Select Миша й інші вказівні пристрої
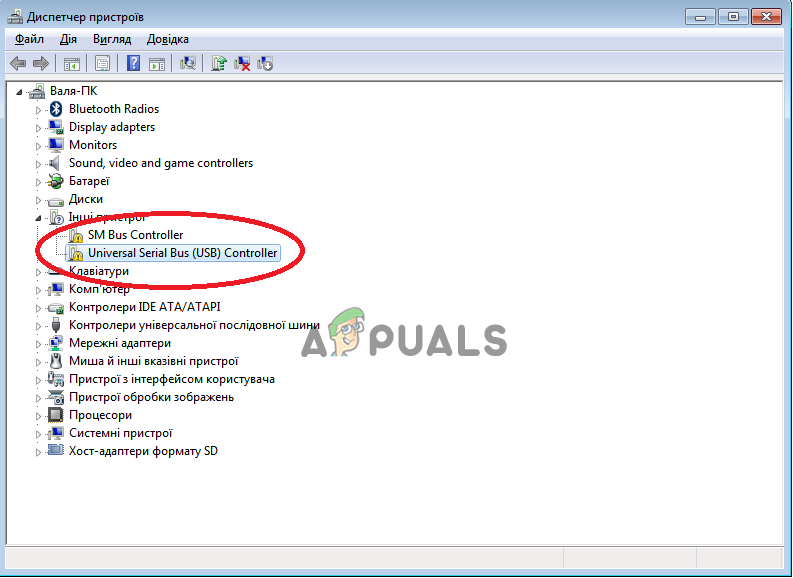The width and height of the screenshot is (793, 578). 154,361
